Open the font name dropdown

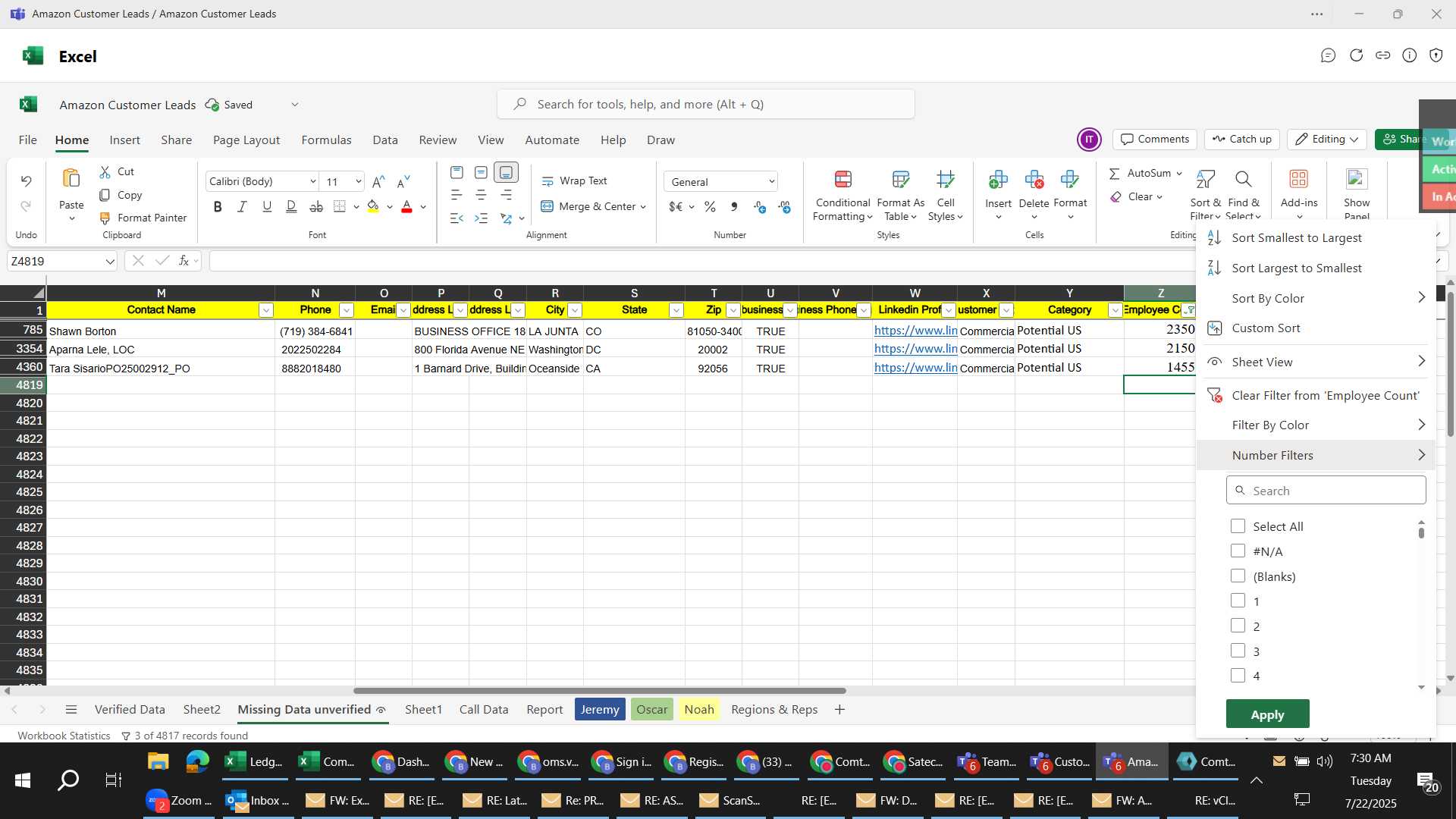pyautogui.click(x=312, y=182)
